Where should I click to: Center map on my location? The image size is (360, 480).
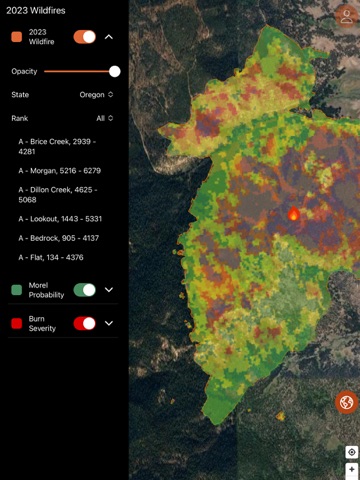click(x=352, y=452)
